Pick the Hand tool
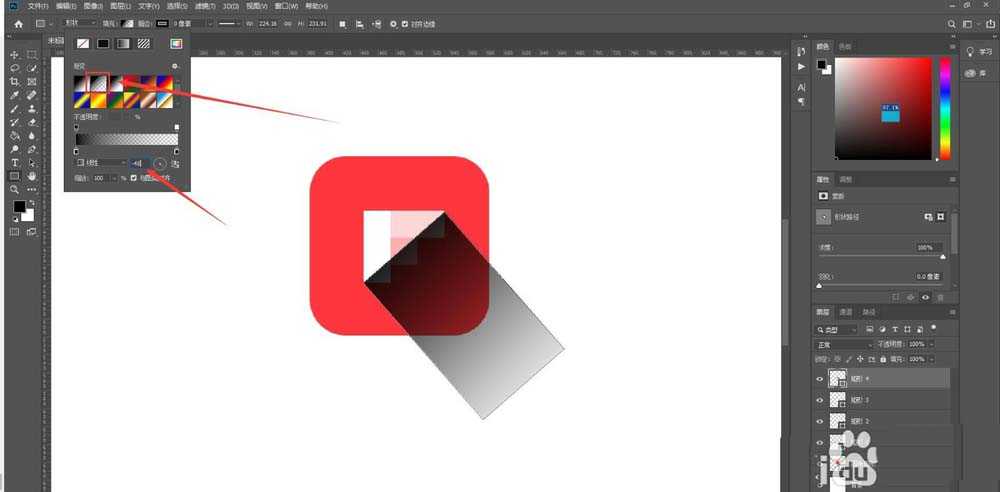The image size is (1000, 492). pyautogui.click(x=32, y=176)
